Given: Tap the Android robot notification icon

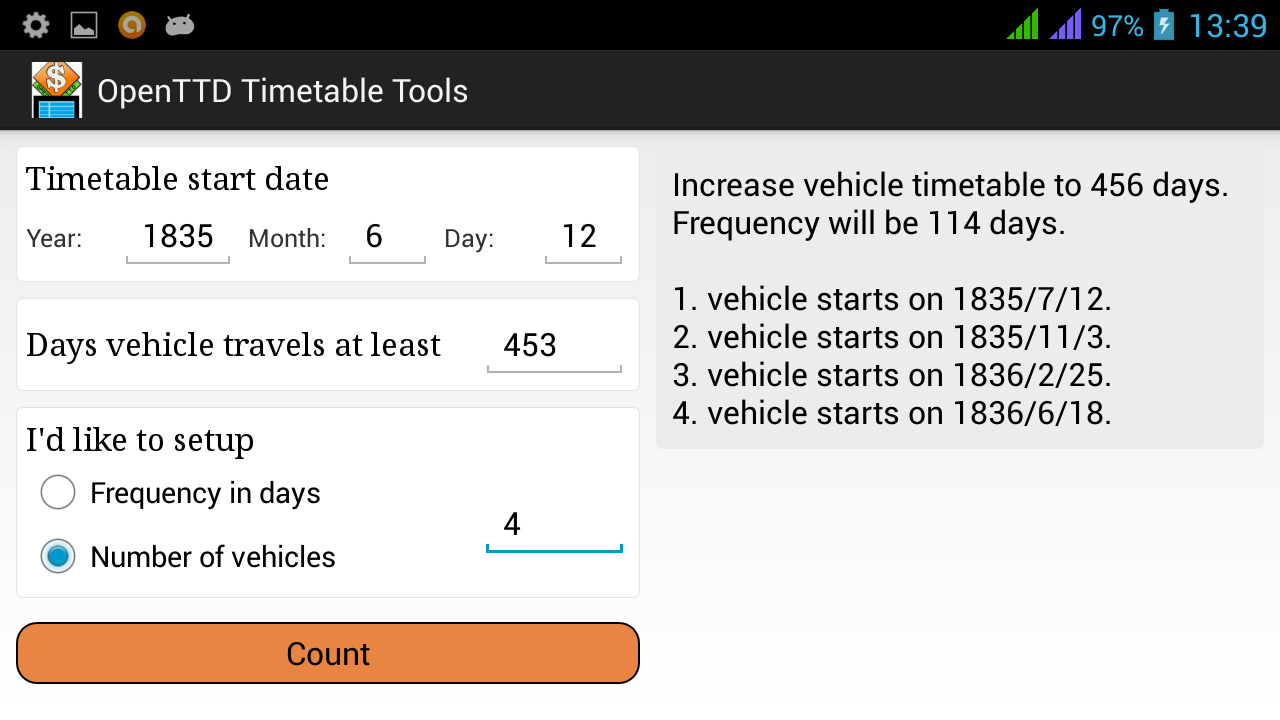Looking at the screenshot, I should (x=180, y=25).
